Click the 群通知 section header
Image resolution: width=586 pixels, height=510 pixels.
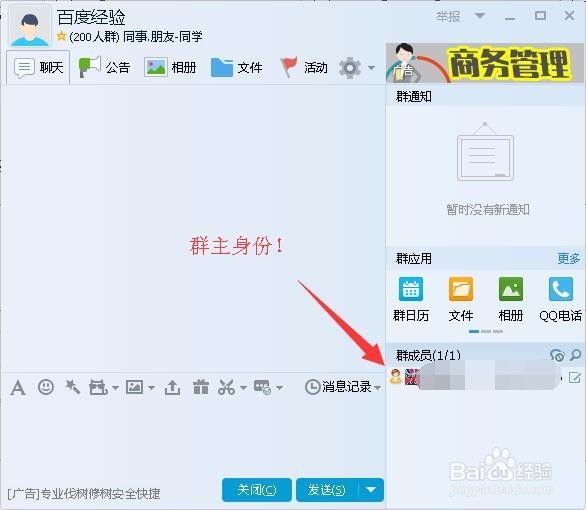pos(414,97)
